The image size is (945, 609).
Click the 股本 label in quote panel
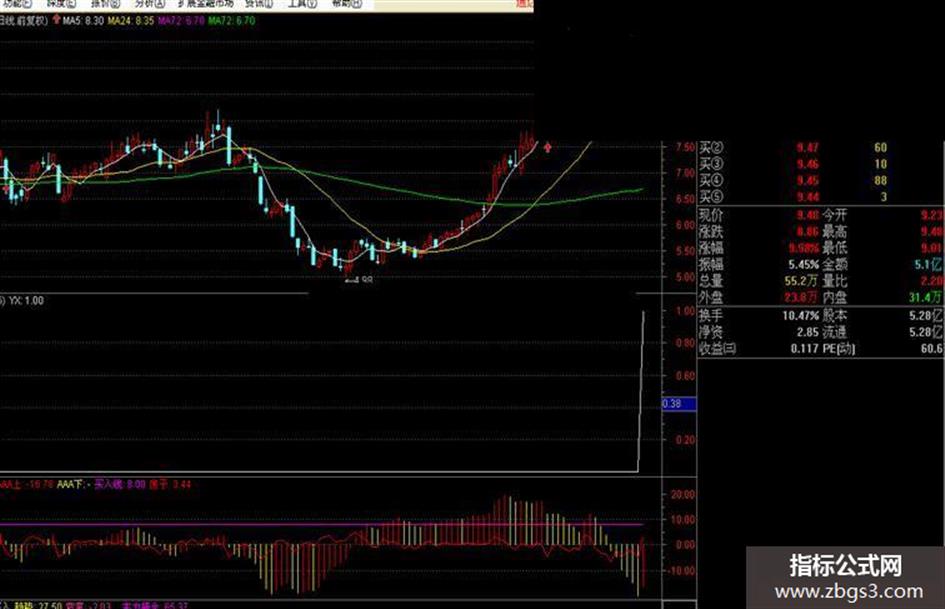point(835,315)
